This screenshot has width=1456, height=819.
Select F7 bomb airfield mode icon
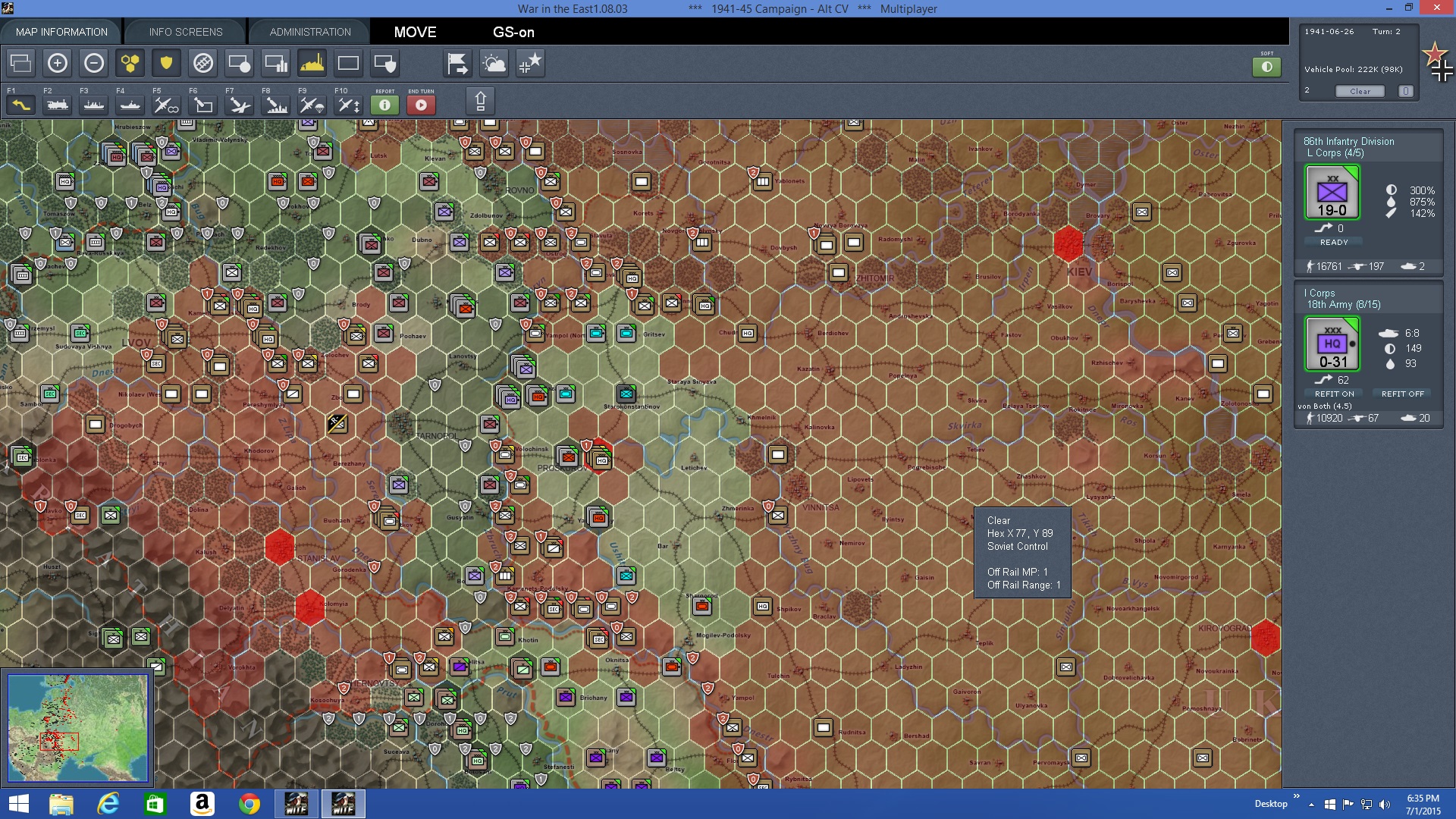[240, 105]
